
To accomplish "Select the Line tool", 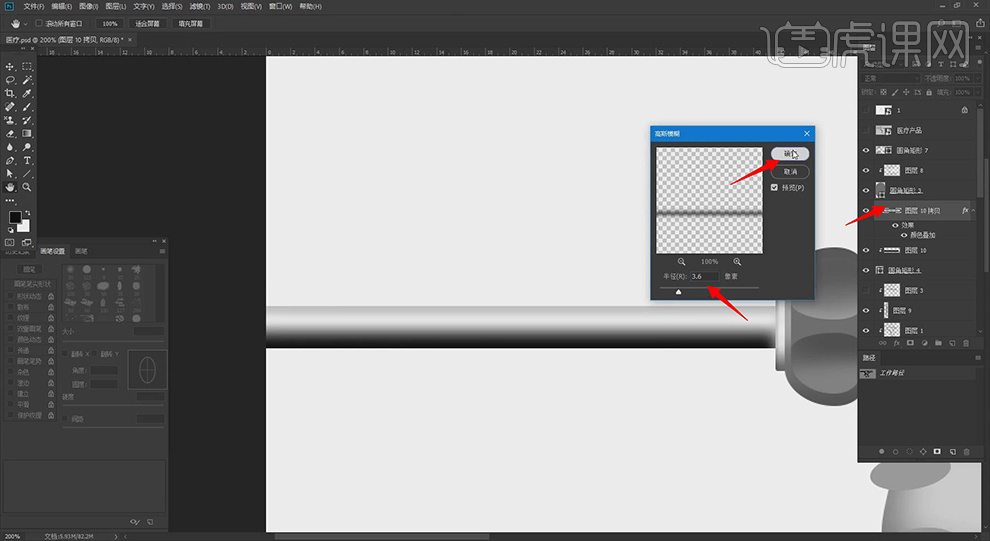I will tap(27, 174).
